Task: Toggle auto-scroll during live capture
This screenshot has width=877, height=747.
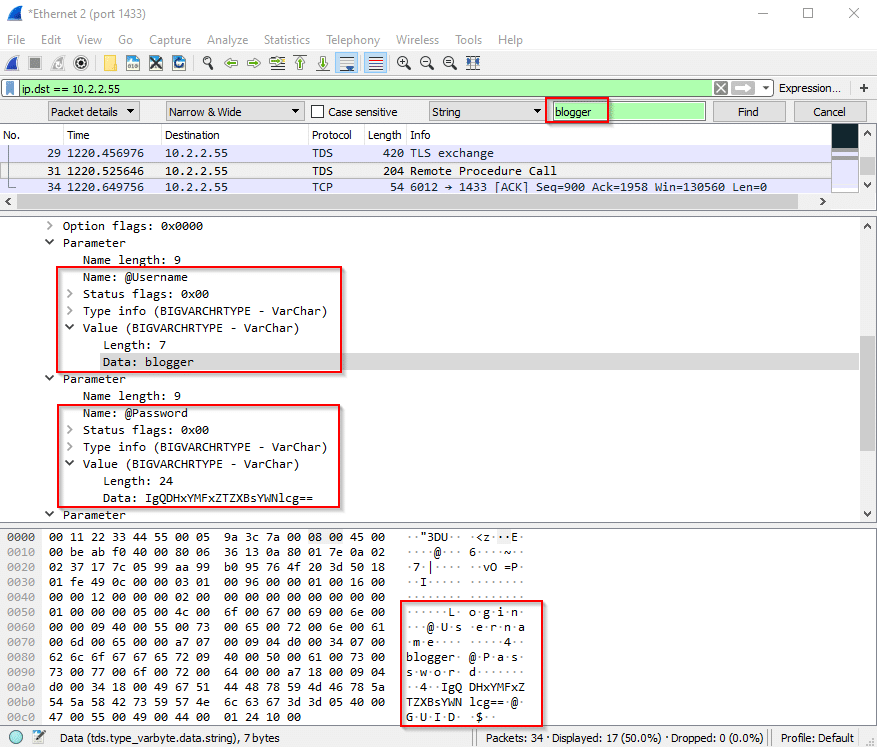Action: (347, 62)
